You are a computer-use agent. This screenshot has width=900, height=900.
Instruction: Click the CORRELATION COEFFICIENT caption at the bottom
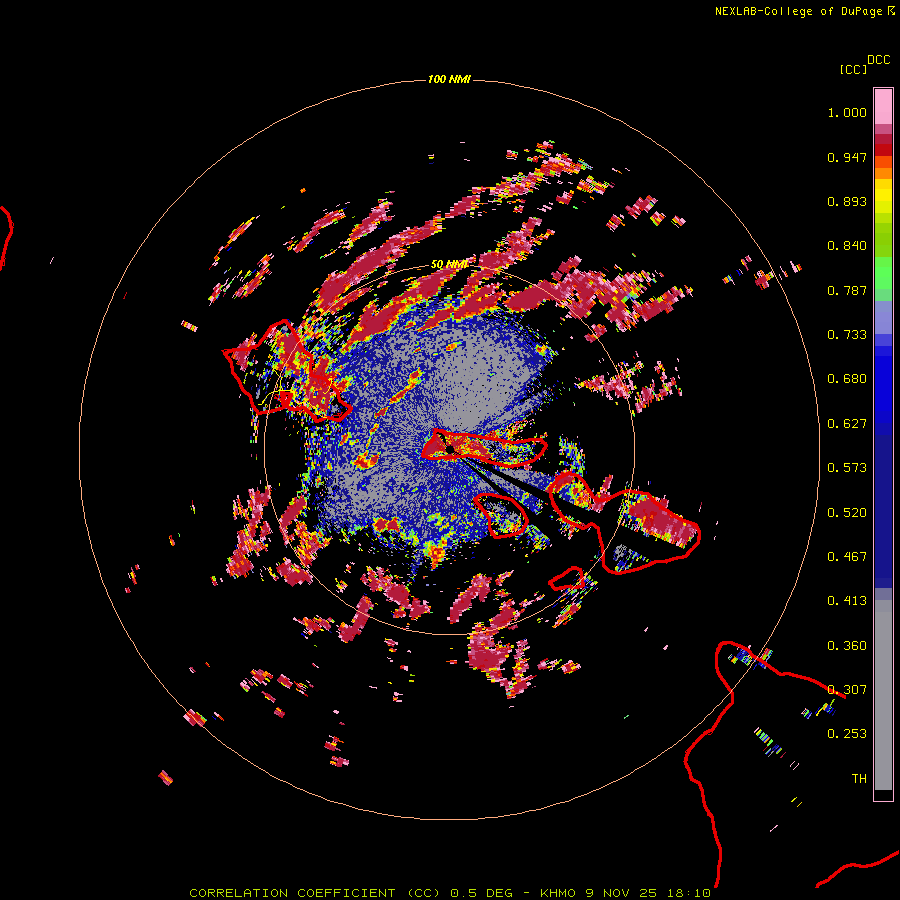450,893
